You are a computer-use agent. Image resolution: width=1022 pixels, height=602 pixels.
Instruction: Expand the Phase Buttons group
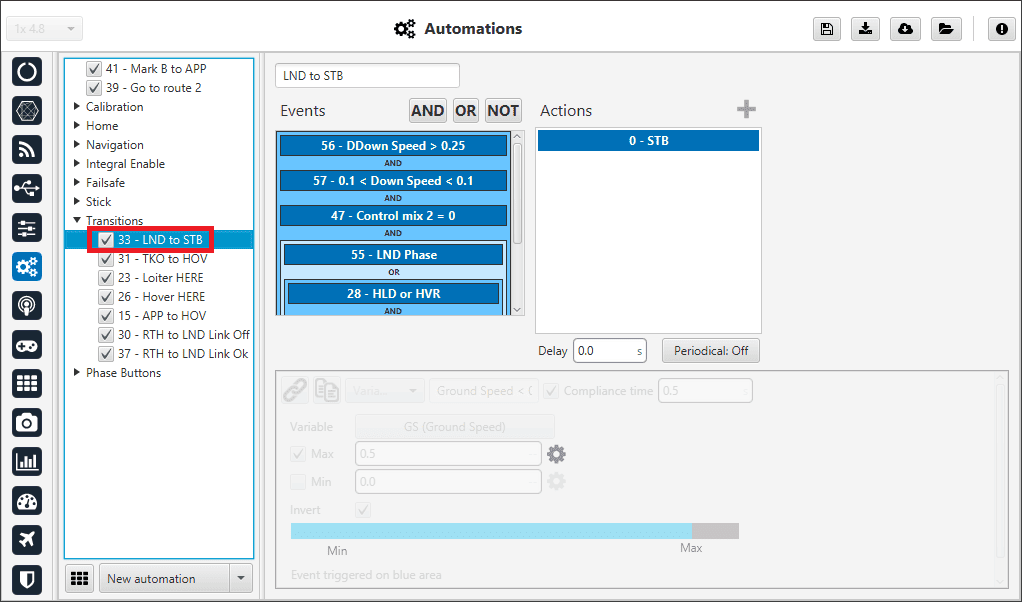pos(78,373)
